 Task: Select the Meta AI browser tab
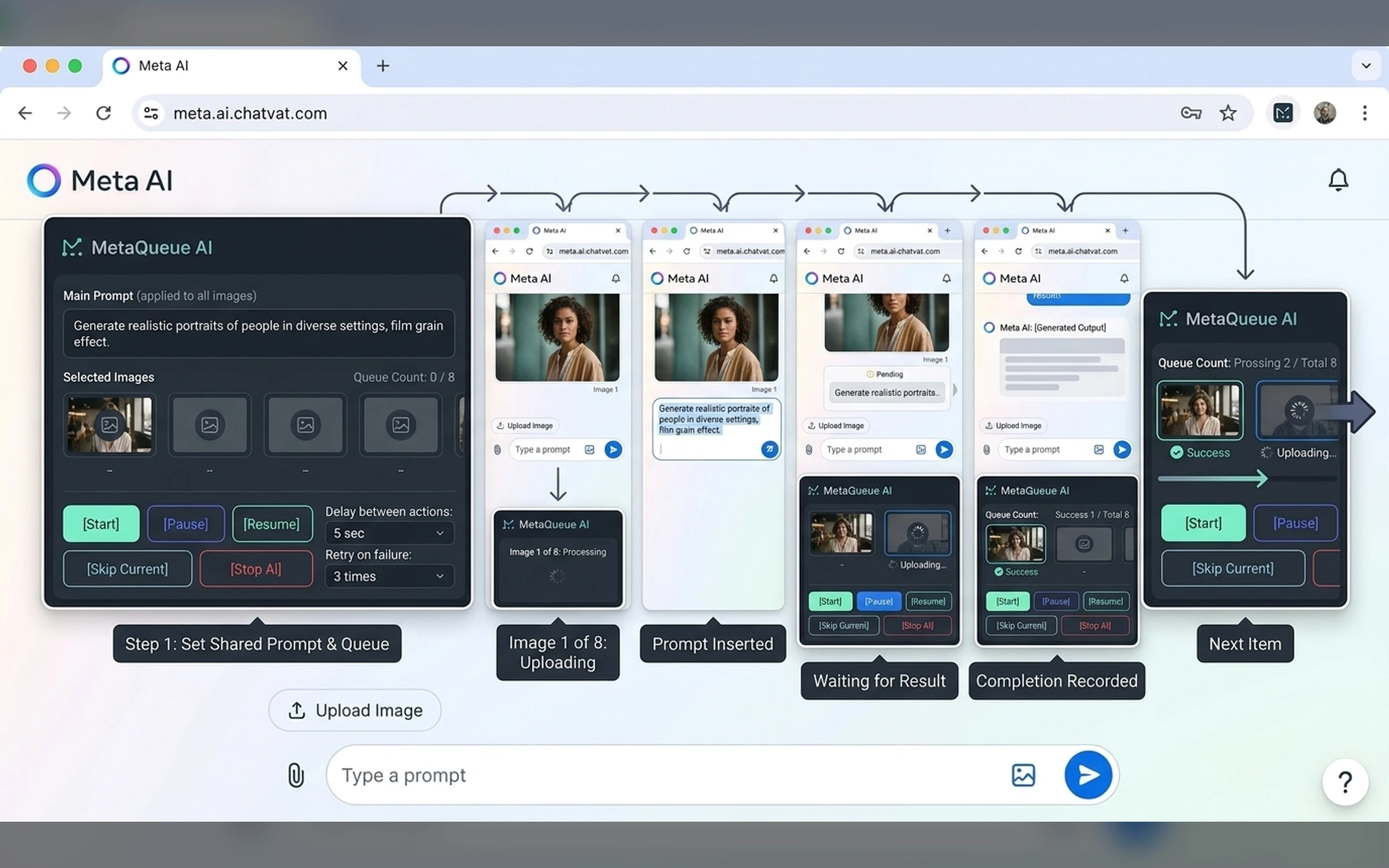[x=231, y=66]
